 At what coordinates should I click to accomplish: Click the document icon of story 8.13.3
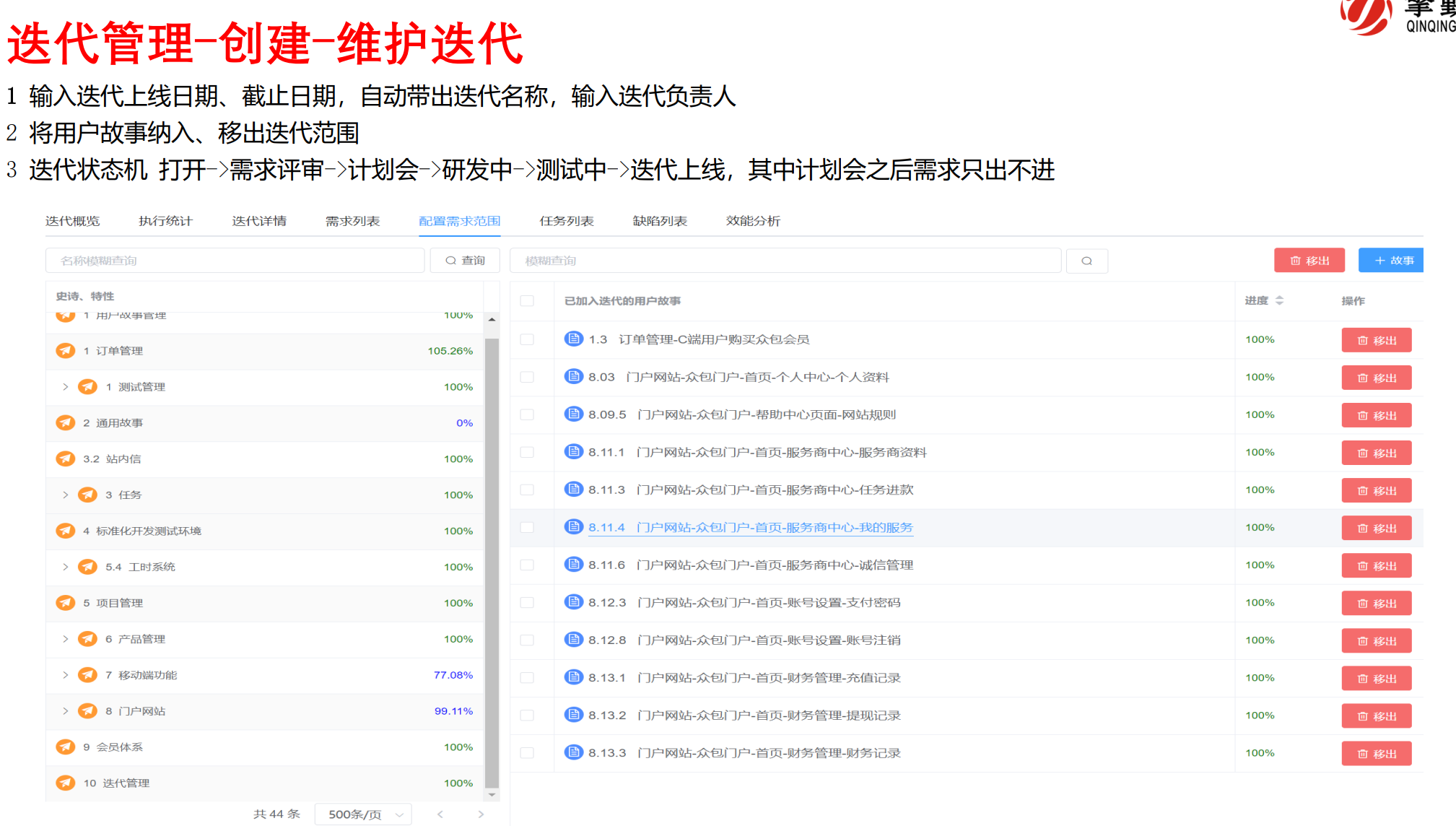coord(573,752)
